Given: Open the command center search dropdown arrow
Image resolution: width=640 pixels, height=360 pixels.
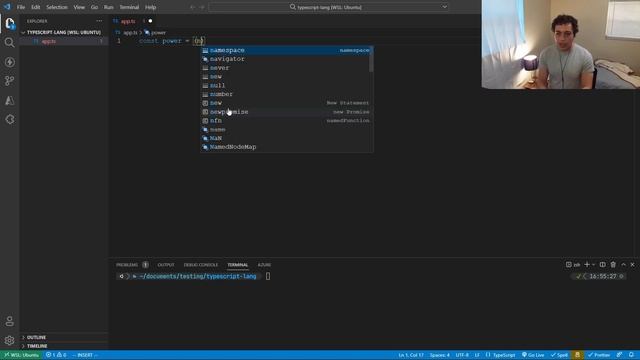Looking at the screenshot, I should (x=444, y=7).
